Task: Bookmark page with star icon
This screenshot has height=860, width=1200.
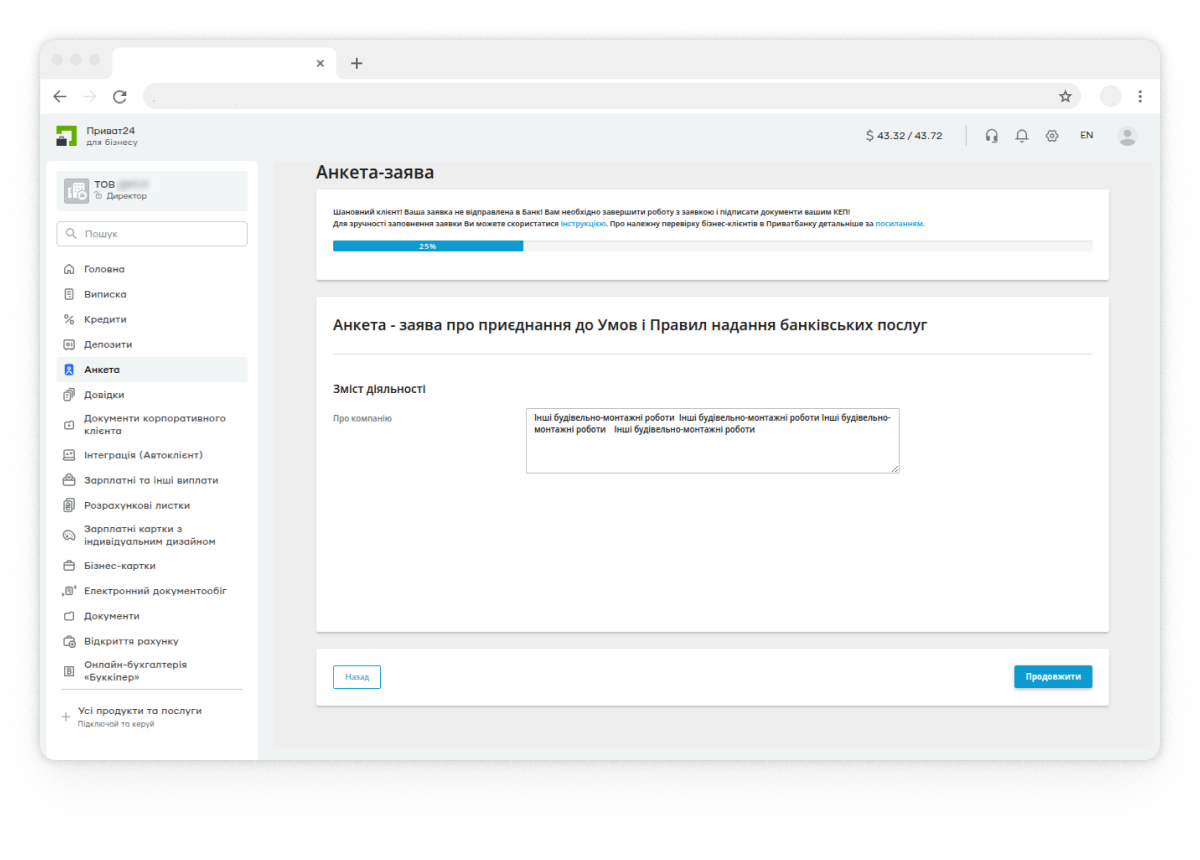Action: pos(1065,96)
